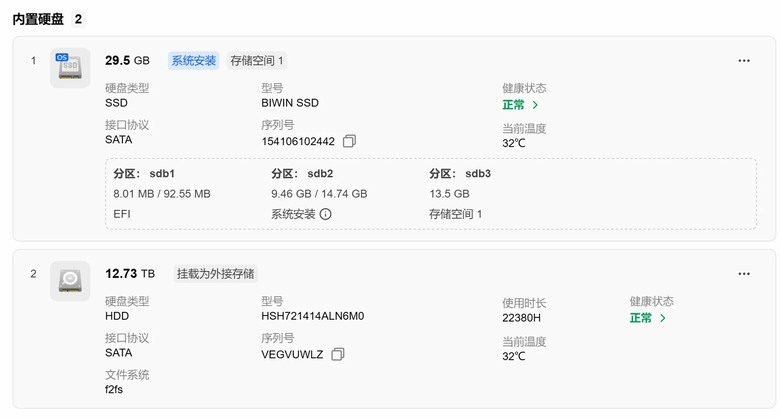Image resolution: width=780 pixels, height=418 pixels.
Task: Click the 8.01 MB / 92.55 MB usage value
Action: click(162, 194)
